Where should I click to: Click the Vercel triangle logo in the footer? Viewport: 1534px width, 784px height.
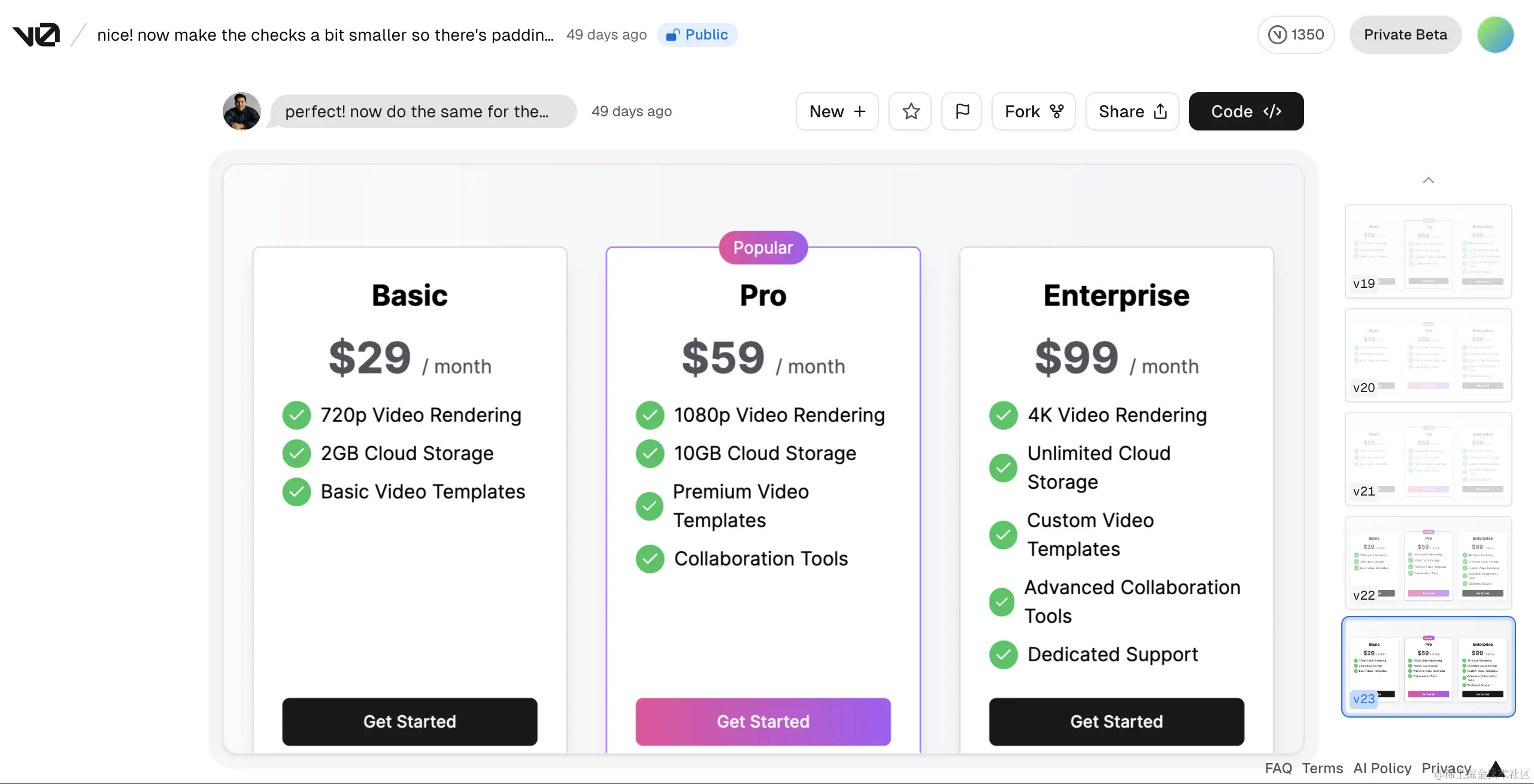1495,768
